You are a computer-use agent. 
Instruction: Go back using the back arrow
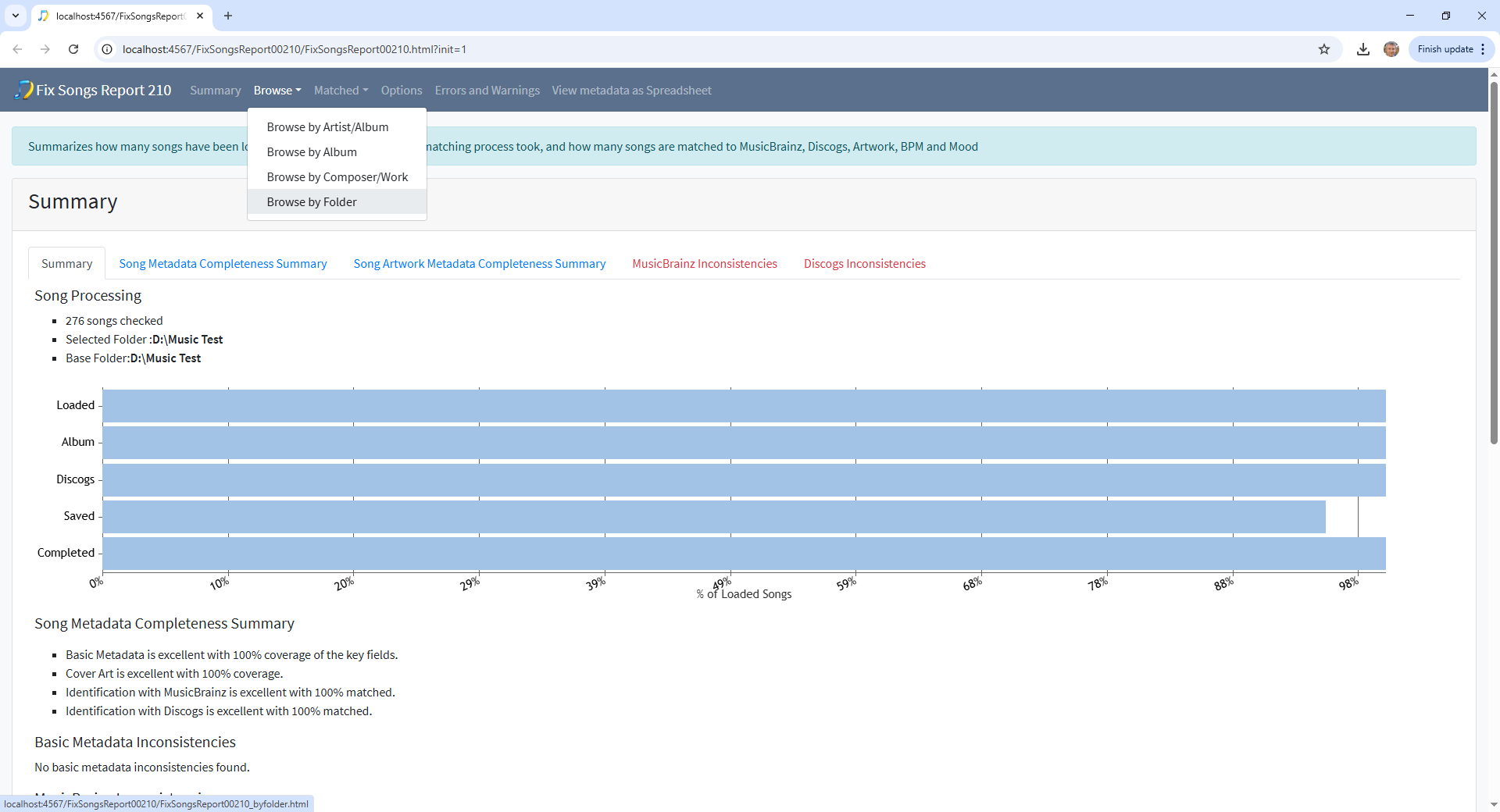(17, 49)
